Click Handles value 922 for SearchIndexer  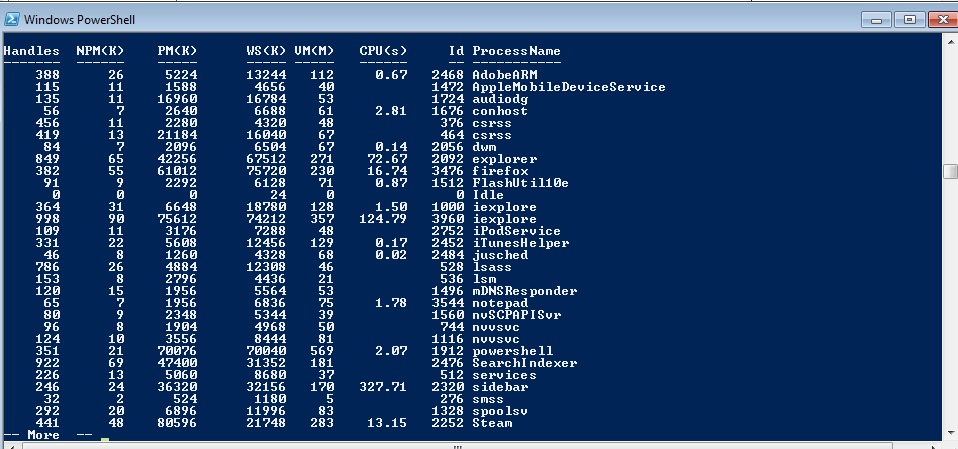click(48, 363)
